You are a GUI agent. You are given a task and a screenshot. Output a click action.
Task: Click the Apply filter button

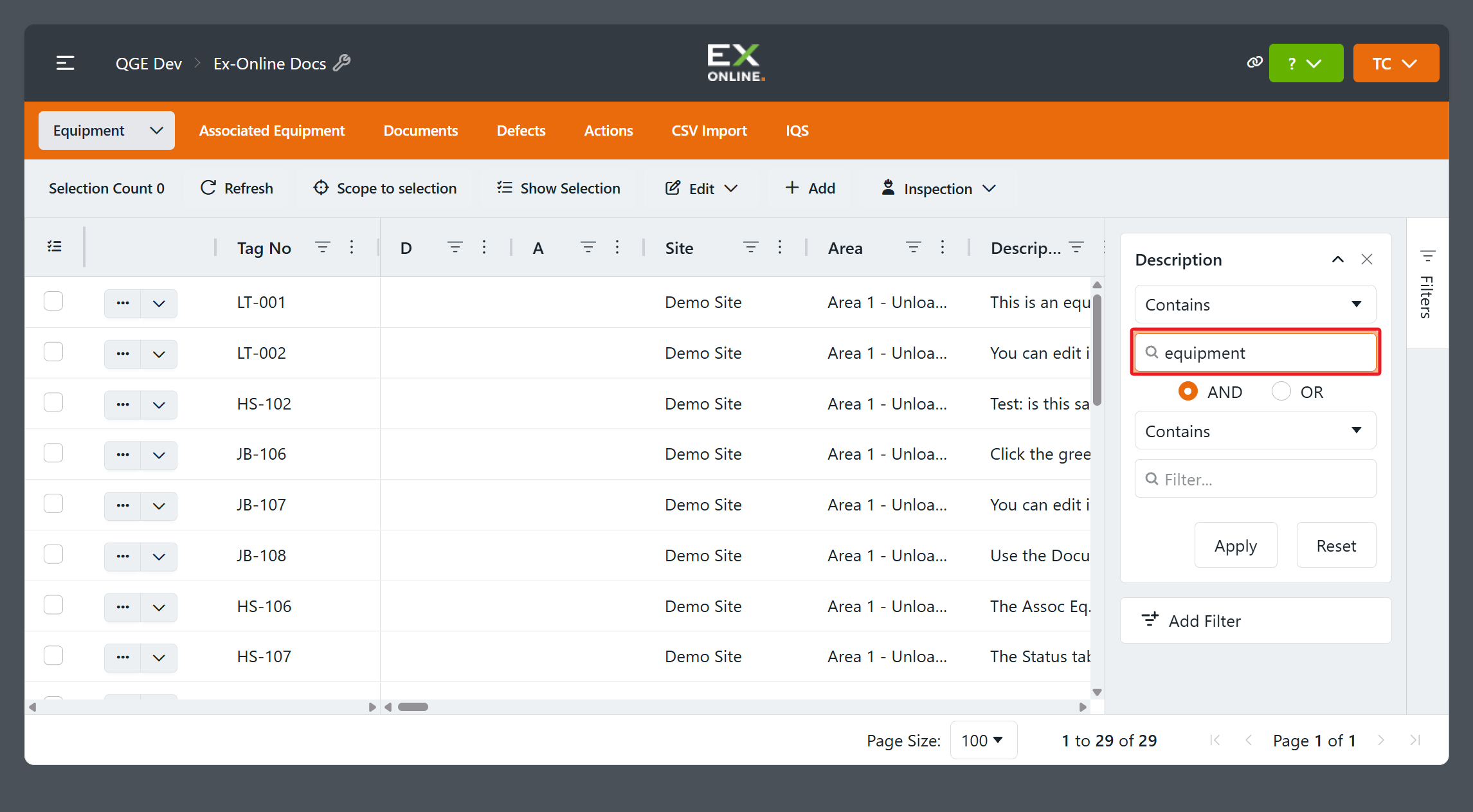click(x=1236, y=545)
